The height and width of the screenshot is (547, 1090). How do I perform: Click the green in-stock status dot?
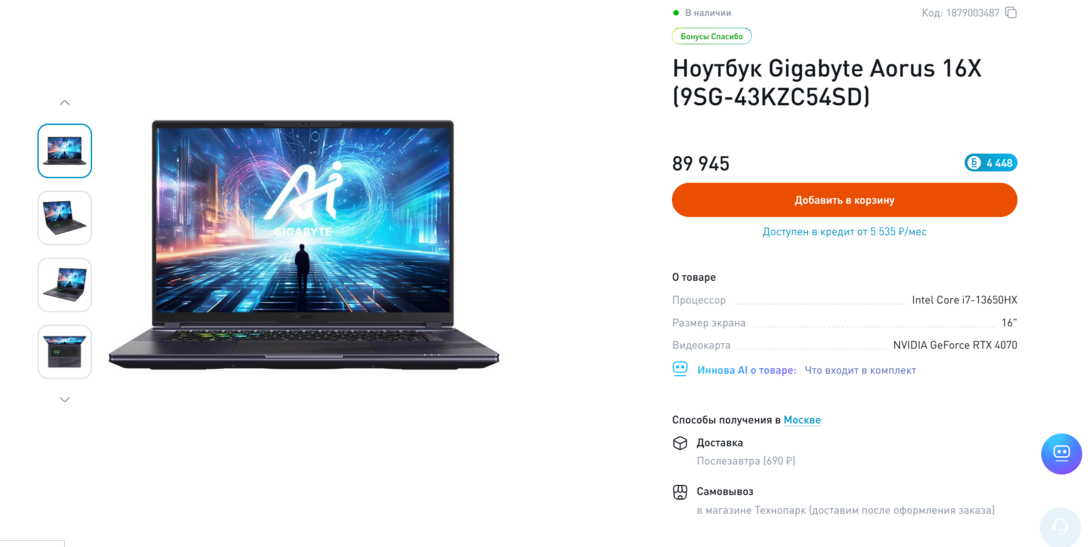click(x=676, y=13)
